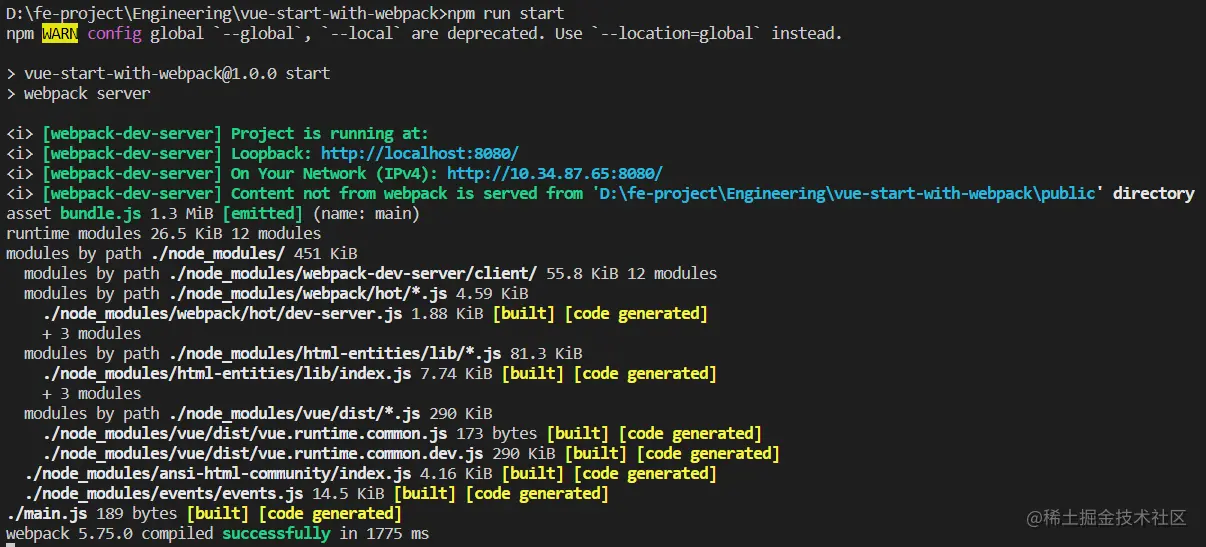Click '+ 3 modules' under html-entities index.js

click(x=91, y=393)
